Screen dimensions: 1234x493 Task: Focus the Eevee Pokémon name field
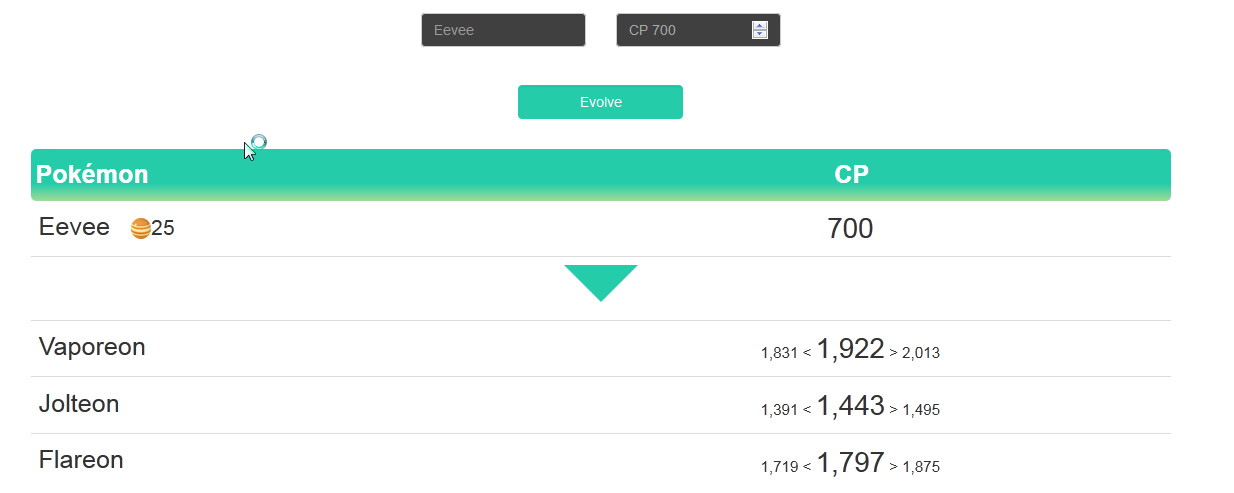(502, 30)
